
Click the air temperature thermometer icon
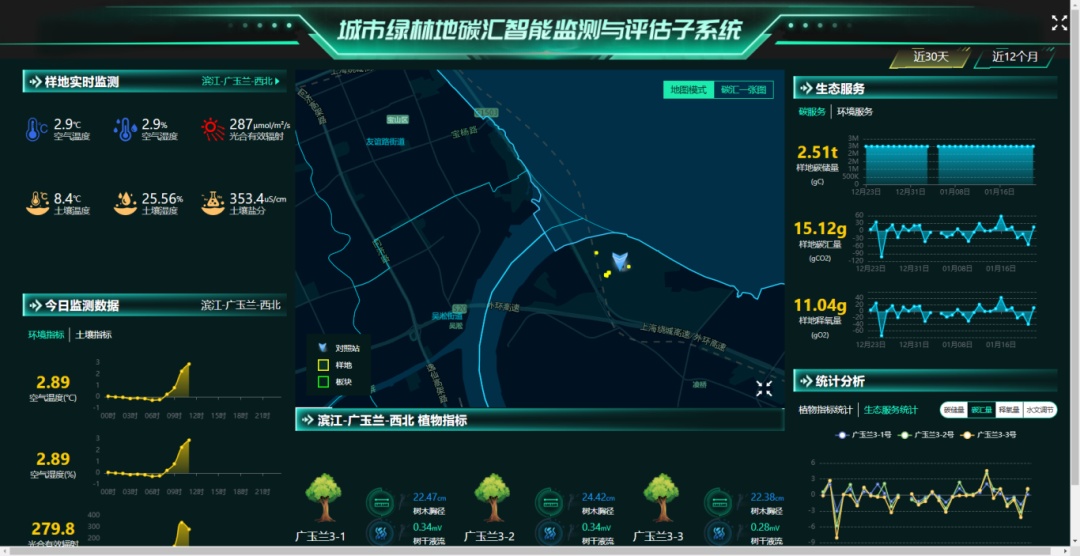[x=36, y=130]
